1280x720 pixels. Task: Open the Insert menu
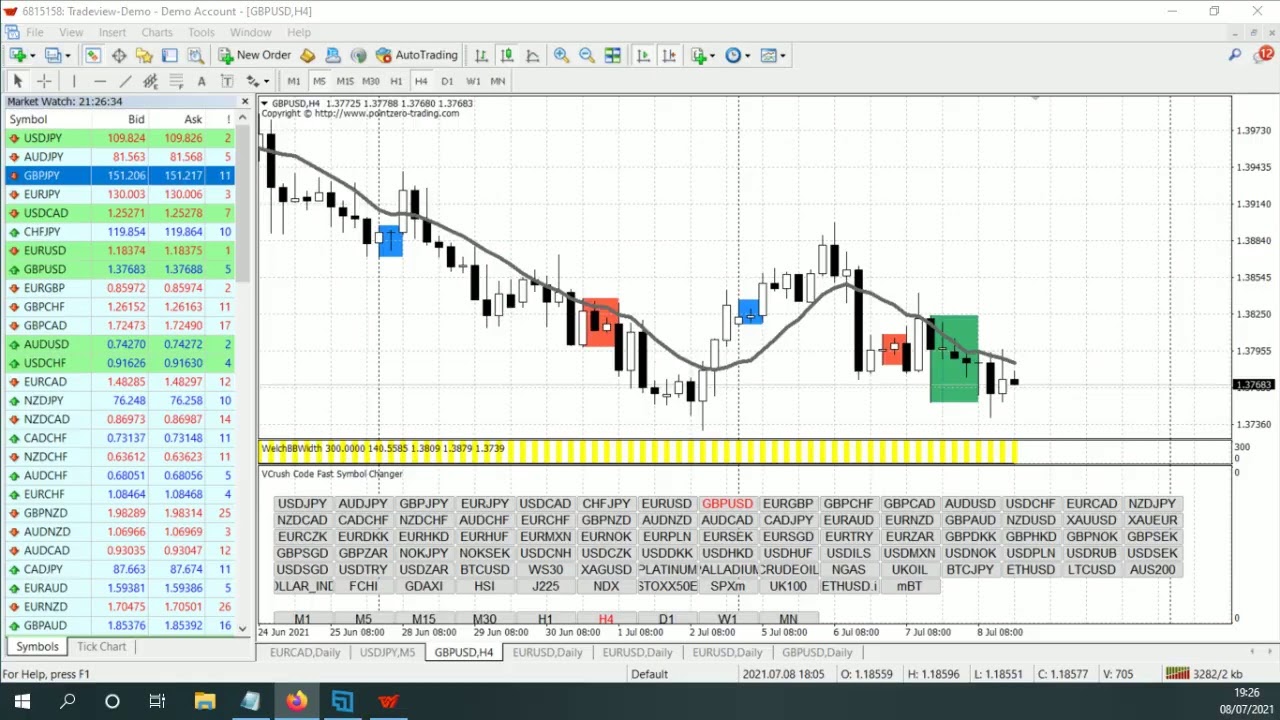click(x=112, y=33)
